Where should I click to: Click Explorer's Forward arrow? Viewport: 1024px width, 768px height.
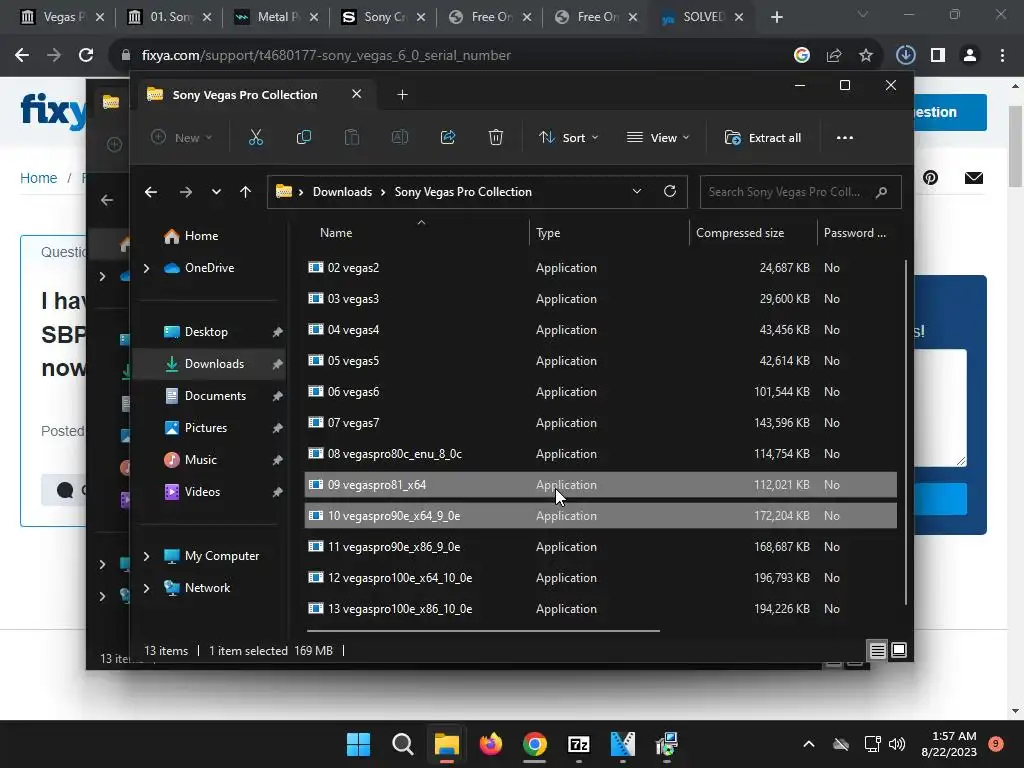(x=186, y=192)
